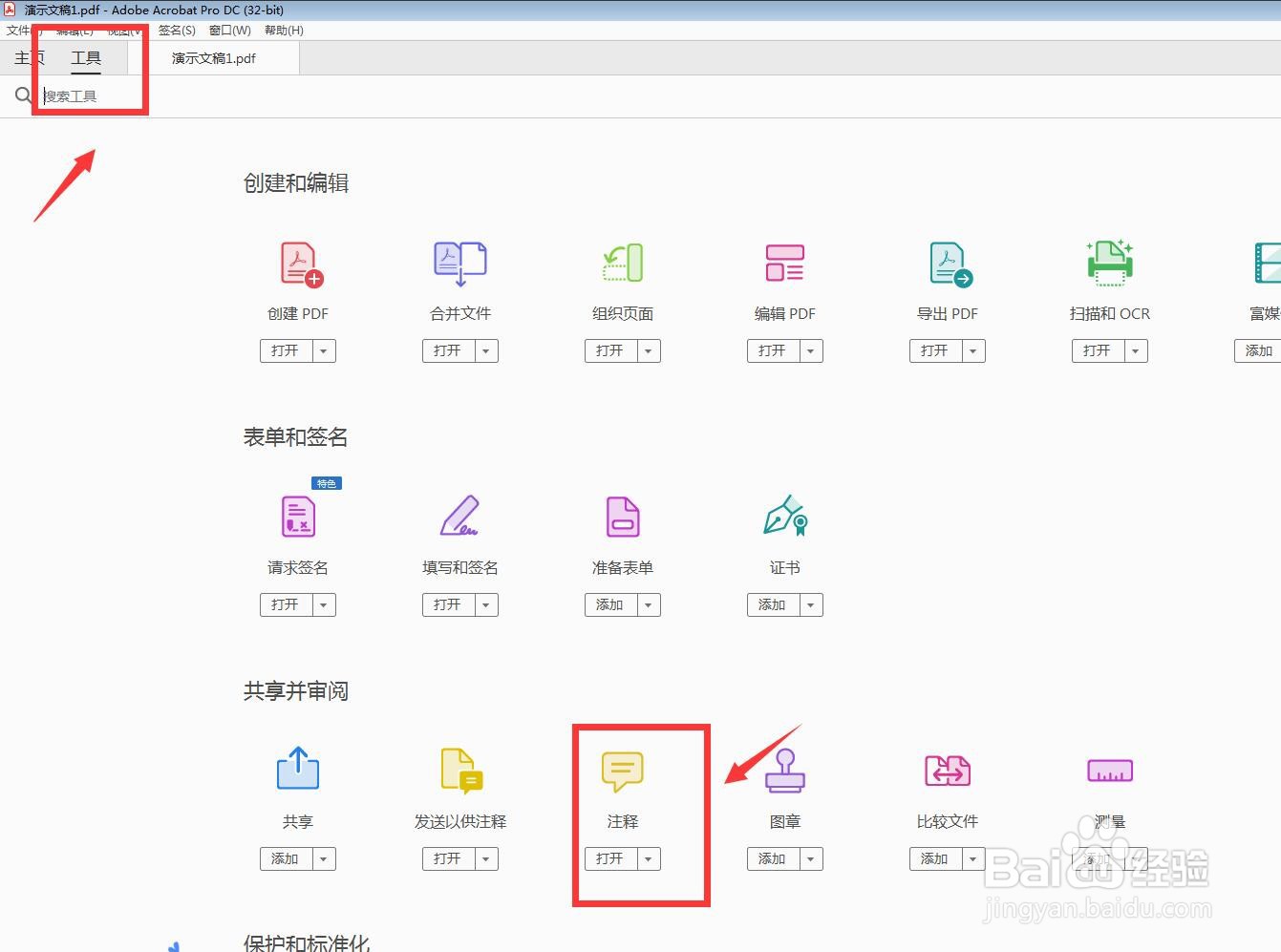Screen dimensions: 1281x952
Task: Select the 证书 fountain pen icon
Action: (x=784, y=517)
